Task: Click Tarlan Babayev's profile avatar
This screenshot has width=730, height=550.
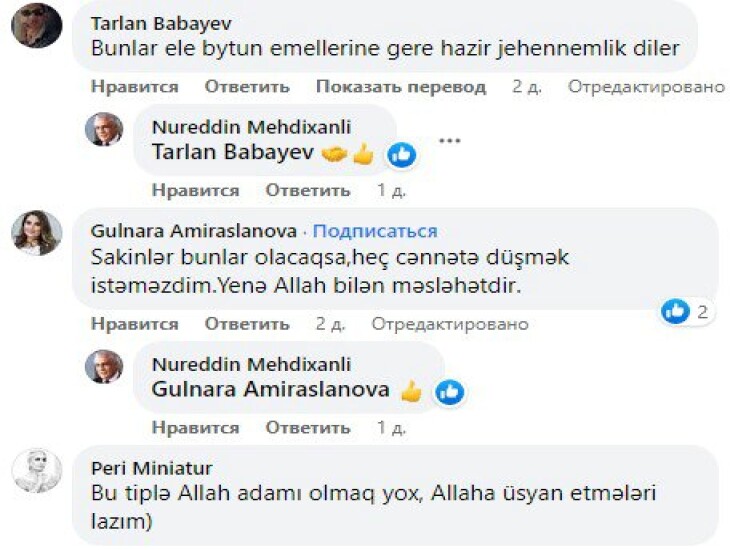Action: click(x=37, y=24)
